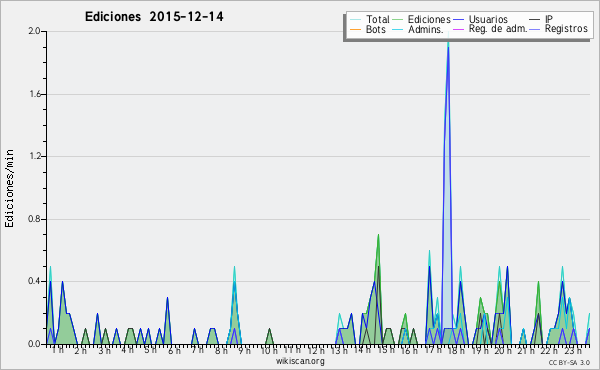
Task: Click the '1 h' x-axis label
Action: tap(58, 350)
